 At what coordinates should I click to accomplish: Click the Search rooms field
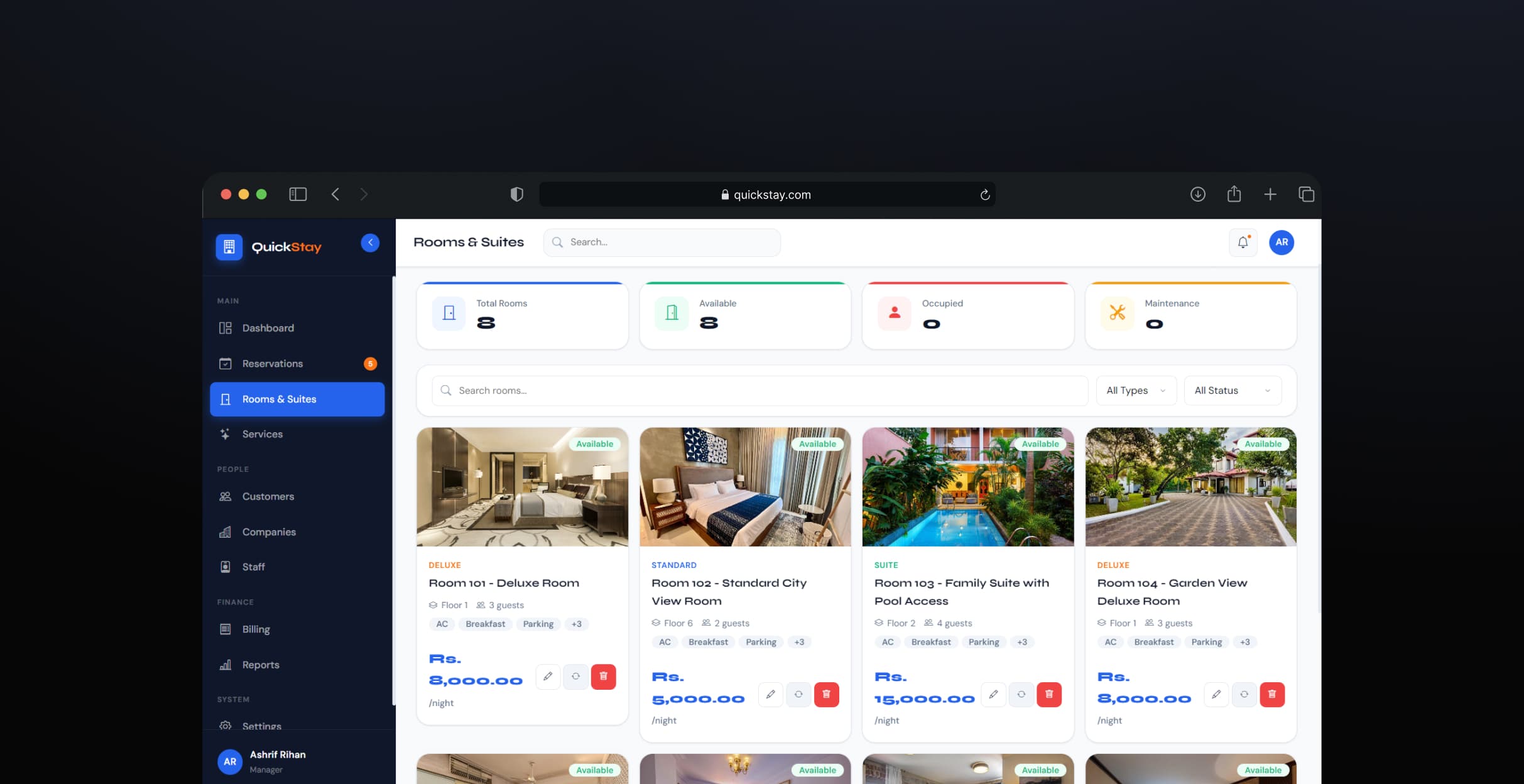pos(759,391)
